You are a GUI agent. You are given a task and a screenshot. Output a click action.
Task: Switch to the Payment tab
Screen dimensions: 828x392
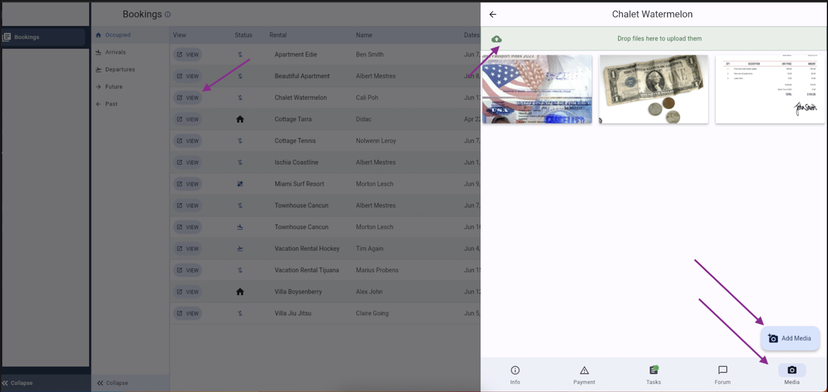pos(584,375)
